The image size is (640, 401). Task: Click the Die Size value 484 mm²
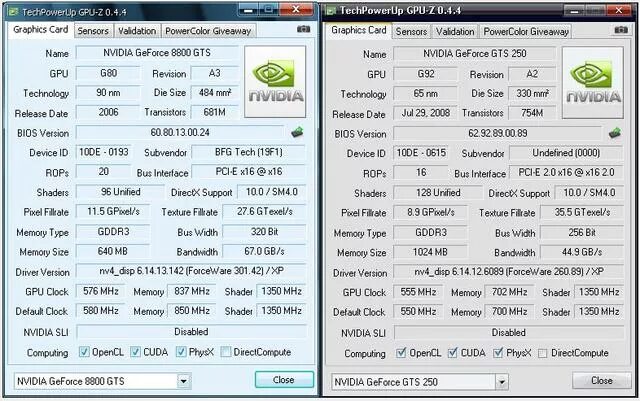(215, 93)
